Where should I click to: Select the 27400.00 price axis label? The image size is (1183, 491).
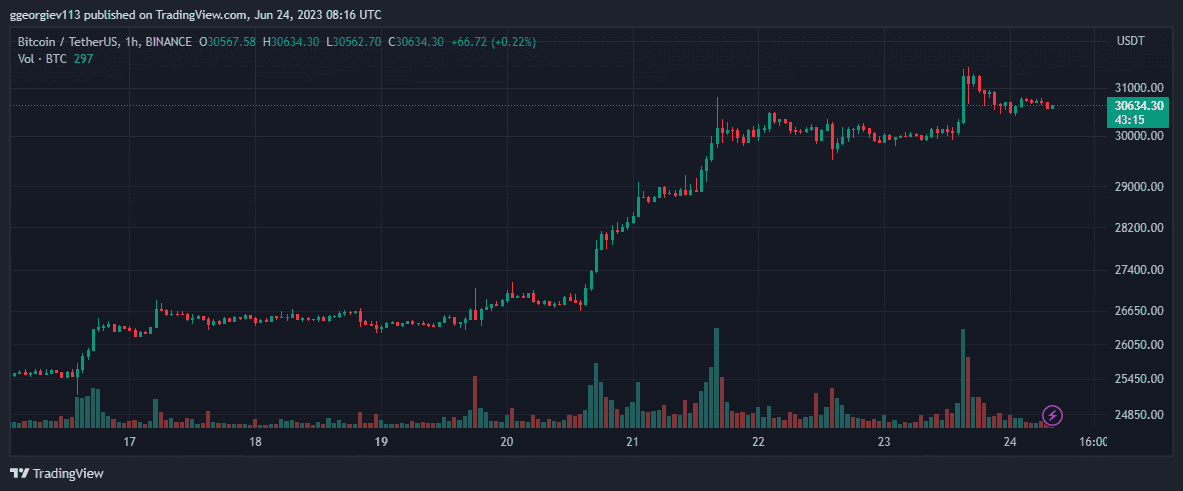[1139, 270]
